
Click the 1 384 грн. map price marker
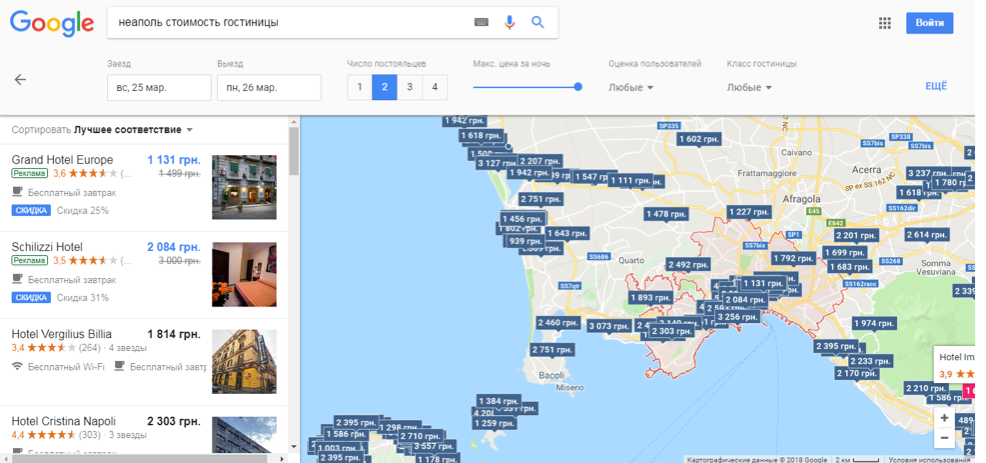[499, 401]
